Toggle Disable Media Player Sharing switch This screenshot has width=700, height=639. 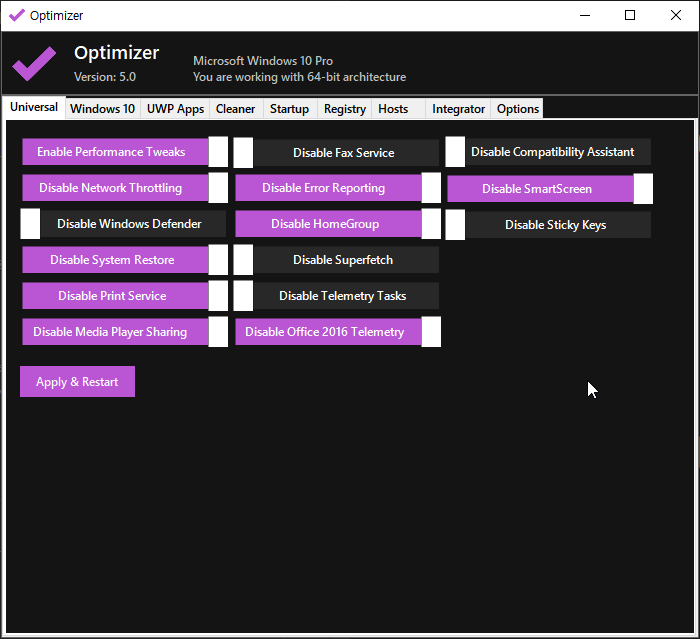125,332
